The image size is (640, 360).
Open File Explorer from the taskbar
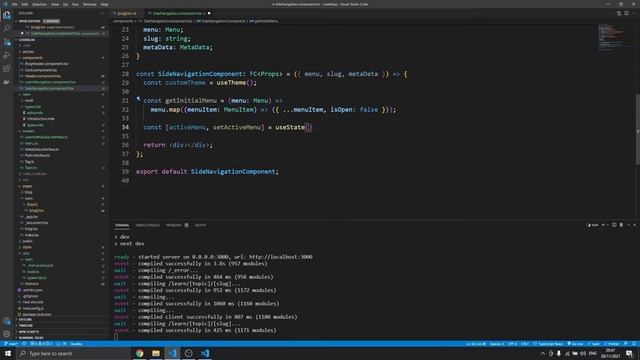pos(156,353)
